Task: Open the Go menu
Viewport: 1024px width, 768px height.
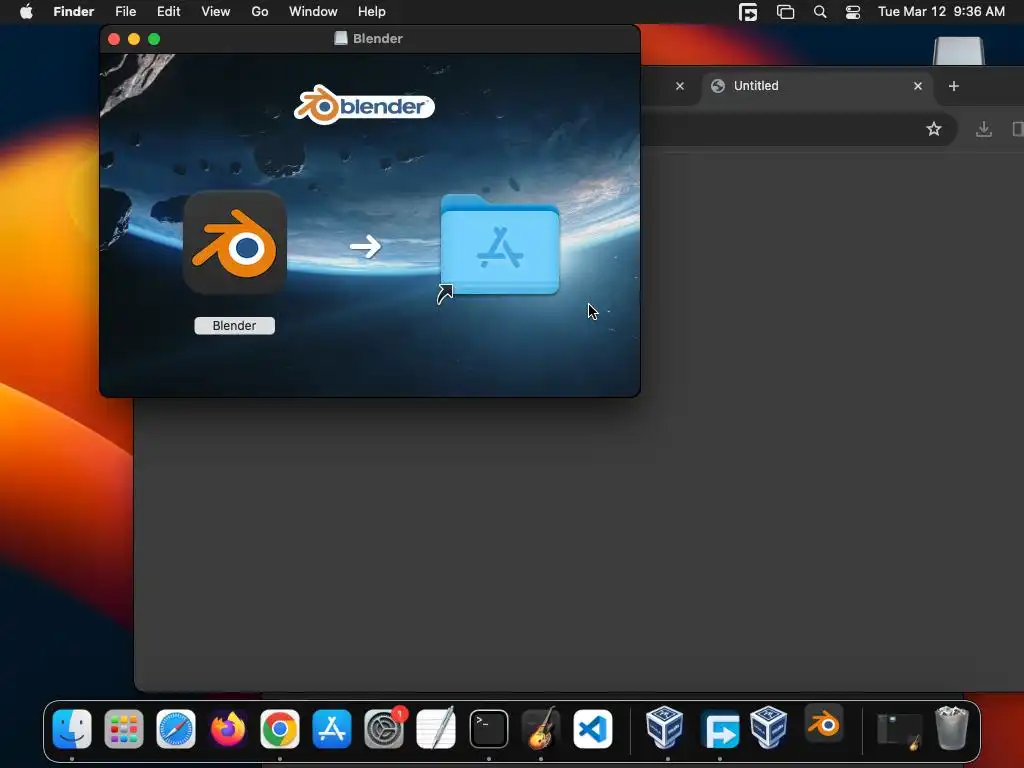Action: point(260,12)
